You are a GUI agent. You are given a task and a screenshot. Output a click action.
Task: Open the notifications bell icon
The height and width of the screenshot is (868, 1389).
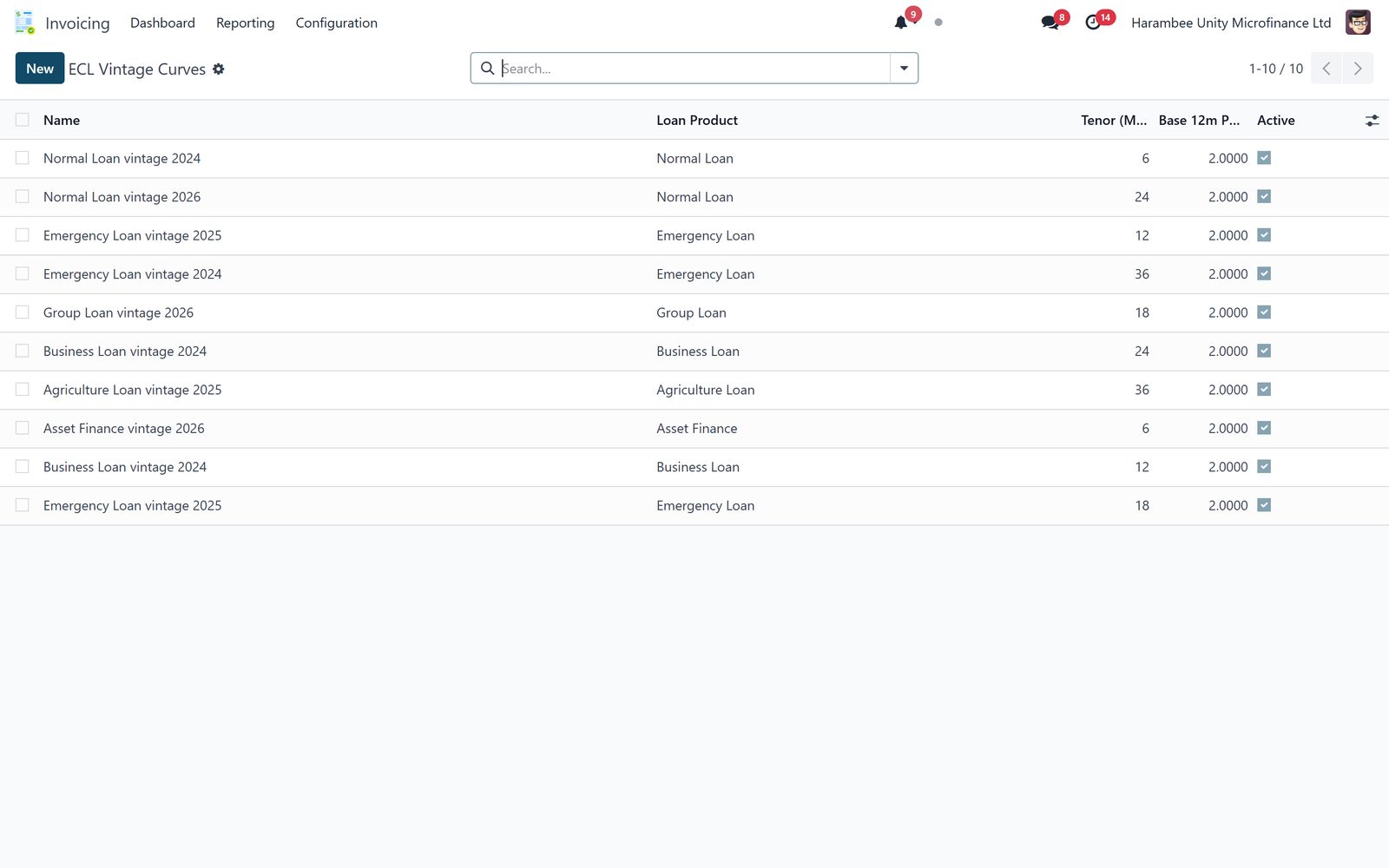pyautogui.click(x=901, y=23)
